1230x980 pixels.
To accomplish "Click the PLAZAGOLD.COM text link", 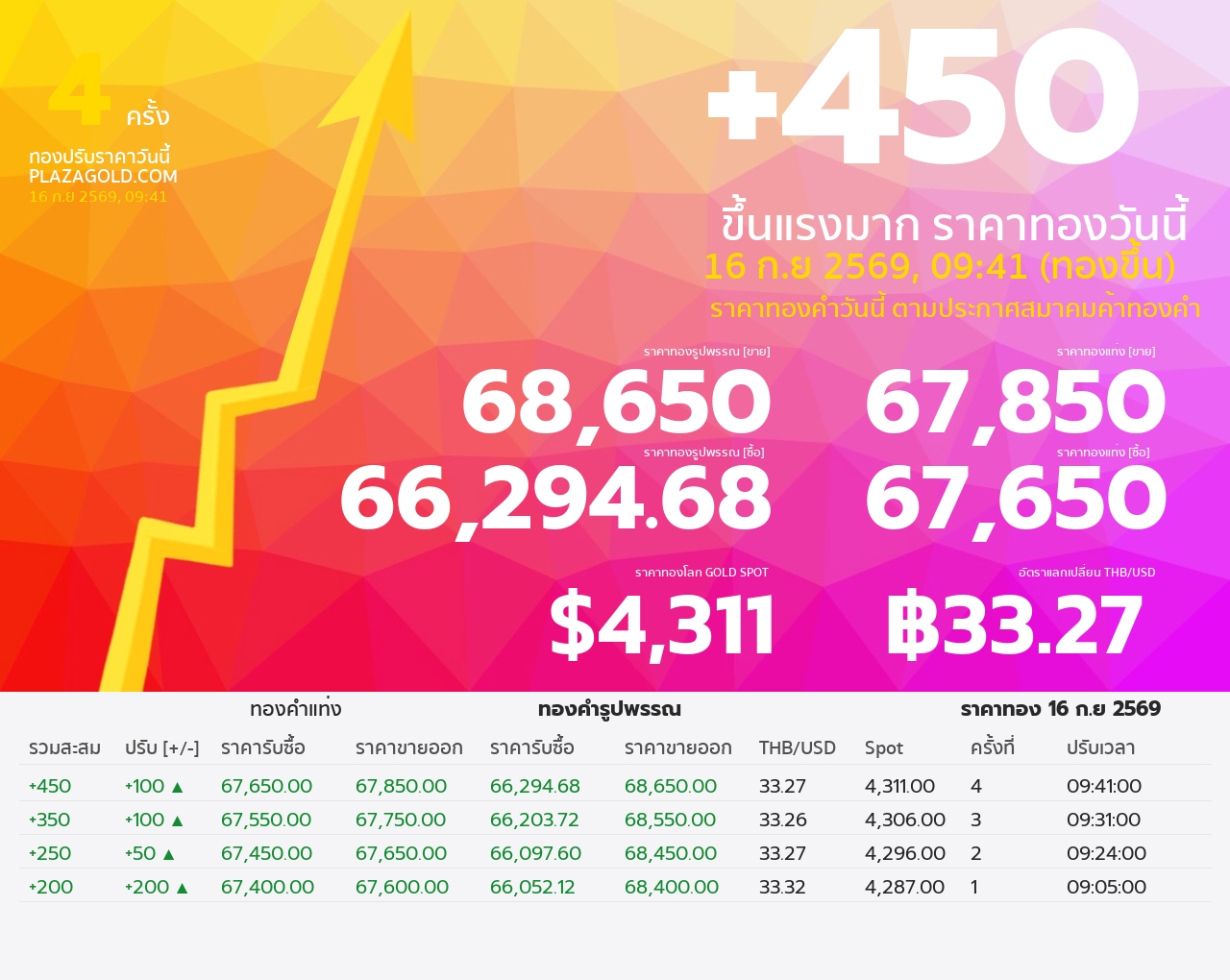I will pyautogui.click(x=103, y=176).
